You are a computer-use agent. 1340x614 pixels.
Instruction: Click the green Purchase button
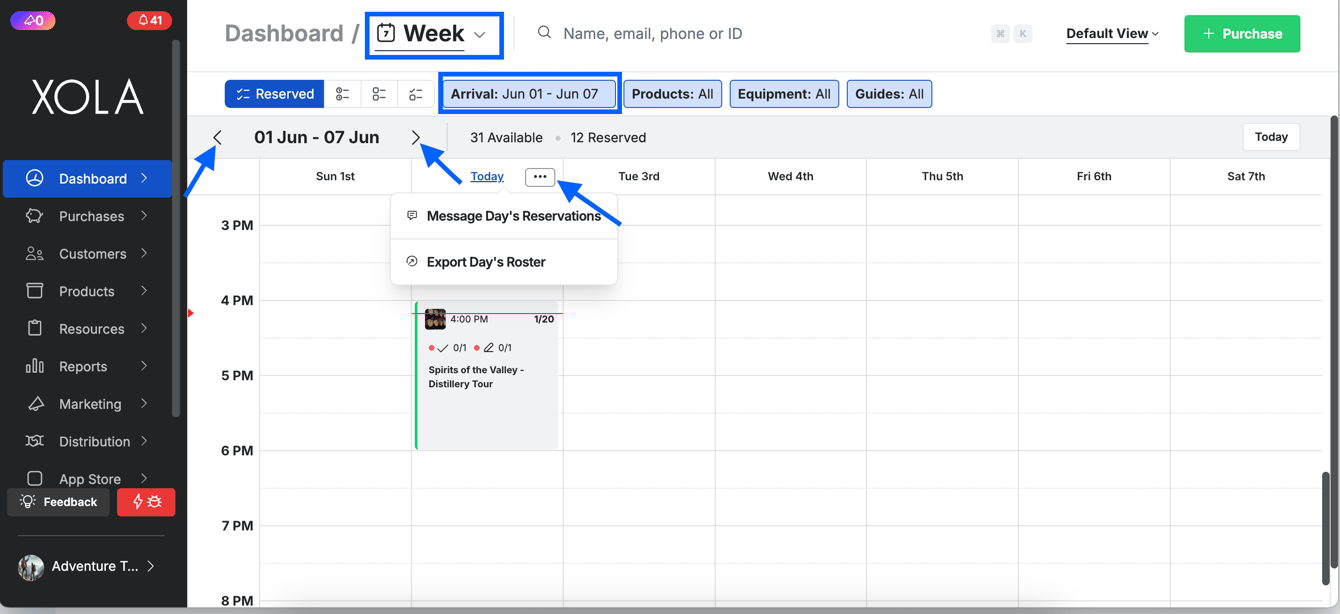(1242, 33)
